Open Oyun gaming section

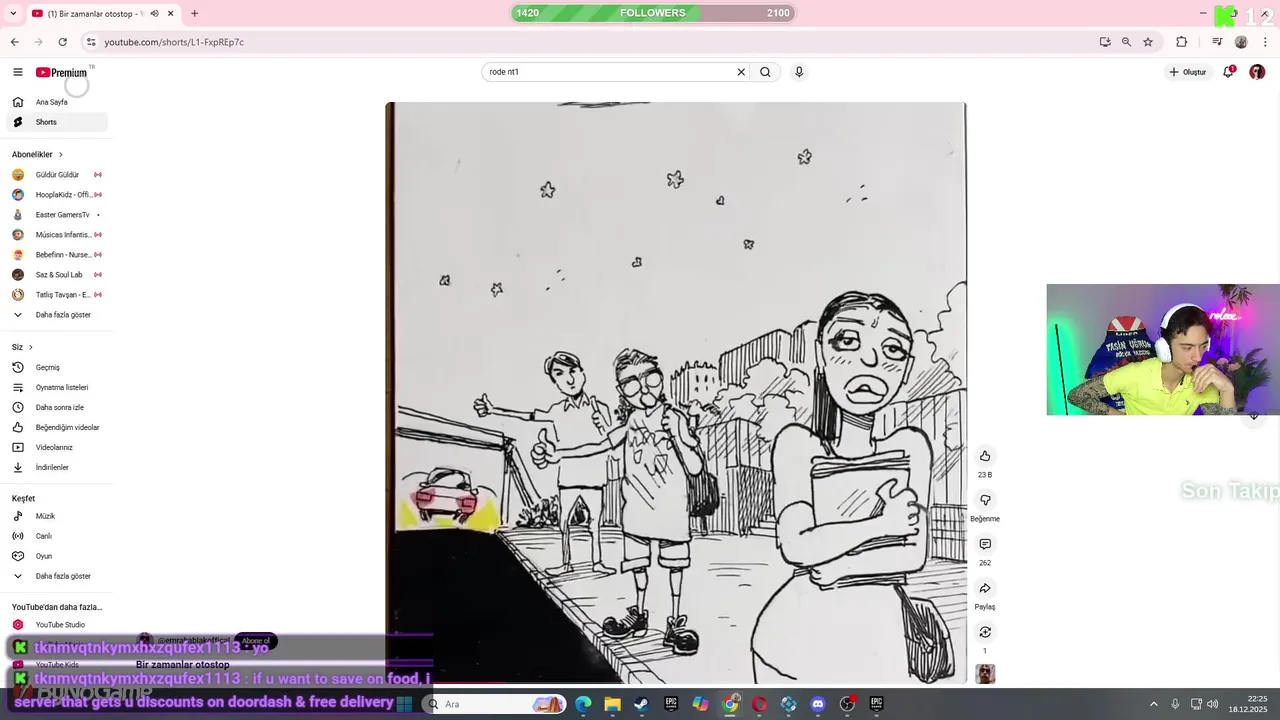pyautogui.click(x=57, y=556)
